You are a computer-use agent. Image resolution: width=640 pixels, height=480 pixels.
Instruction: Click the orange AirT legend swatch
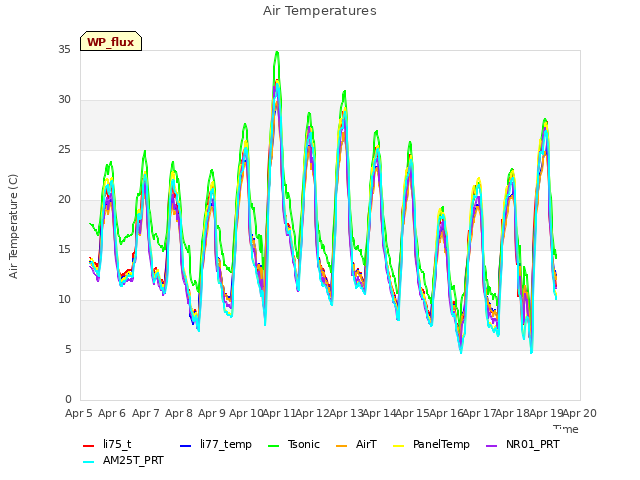[341, 445]
